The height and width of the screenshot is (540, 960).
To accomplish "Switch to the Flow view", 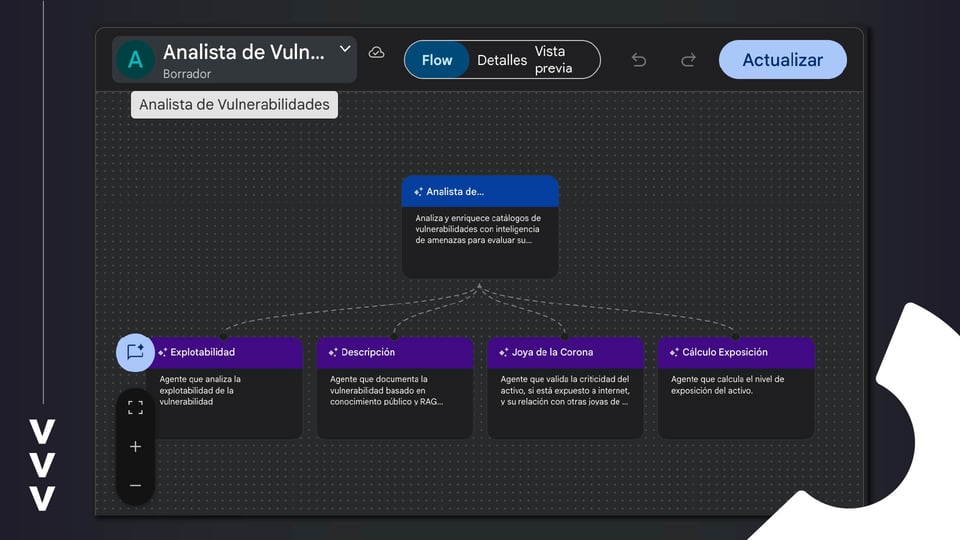I will pos(437,60).
